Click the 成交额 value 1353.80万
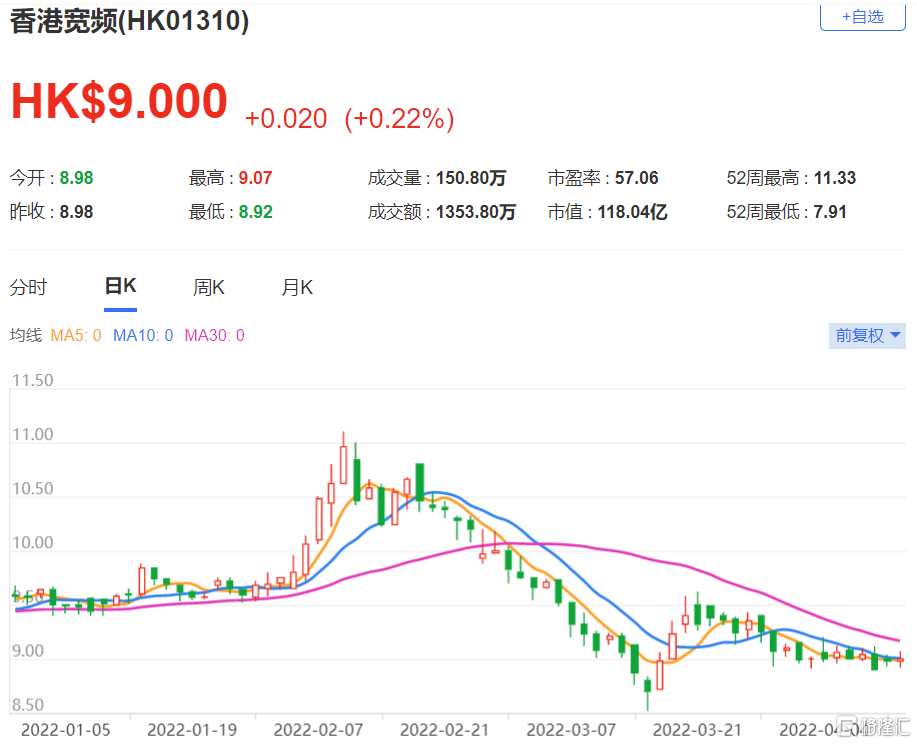This screenshot has height=744, width=917. coord(476,212)
